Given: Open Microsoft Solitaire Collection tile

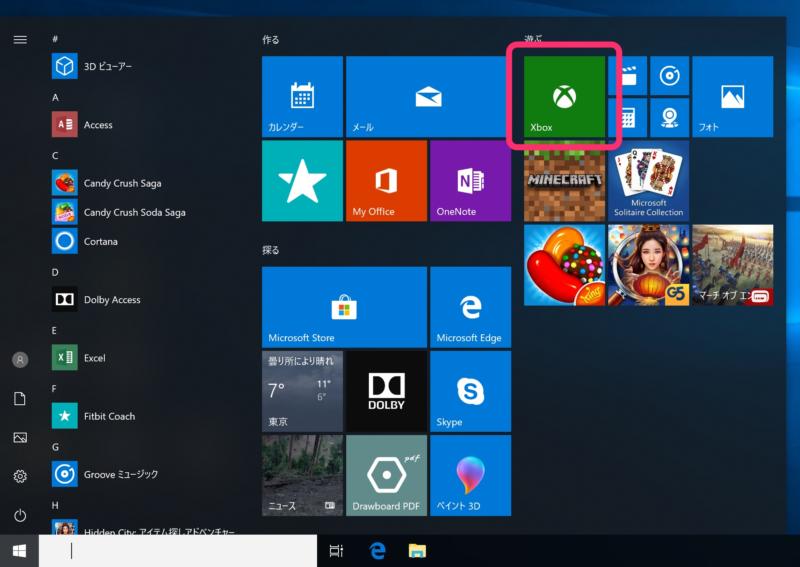Looking at the screenshot, I should point(648,181).
